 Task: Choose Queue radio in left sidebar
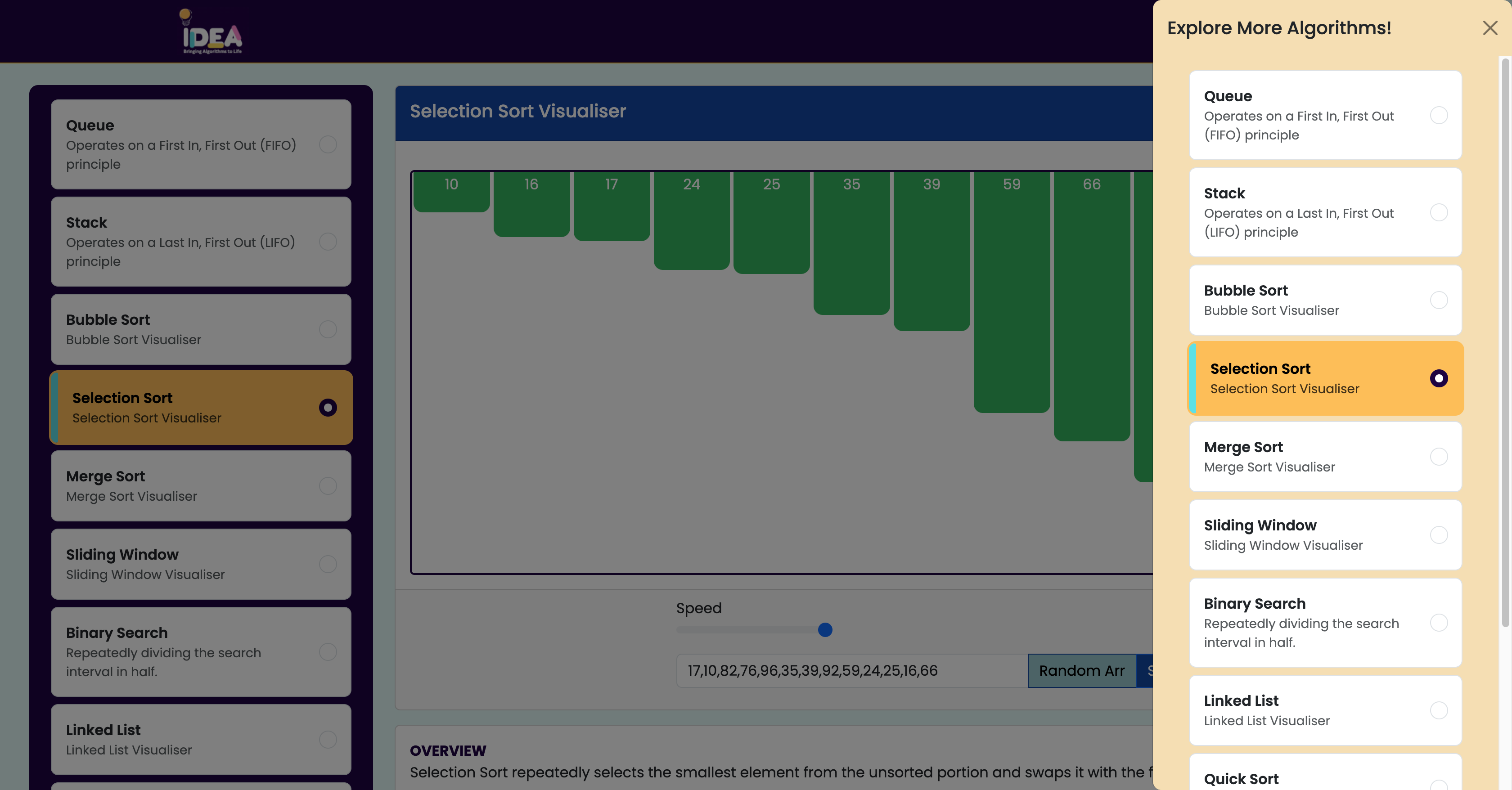coord(328,144)
